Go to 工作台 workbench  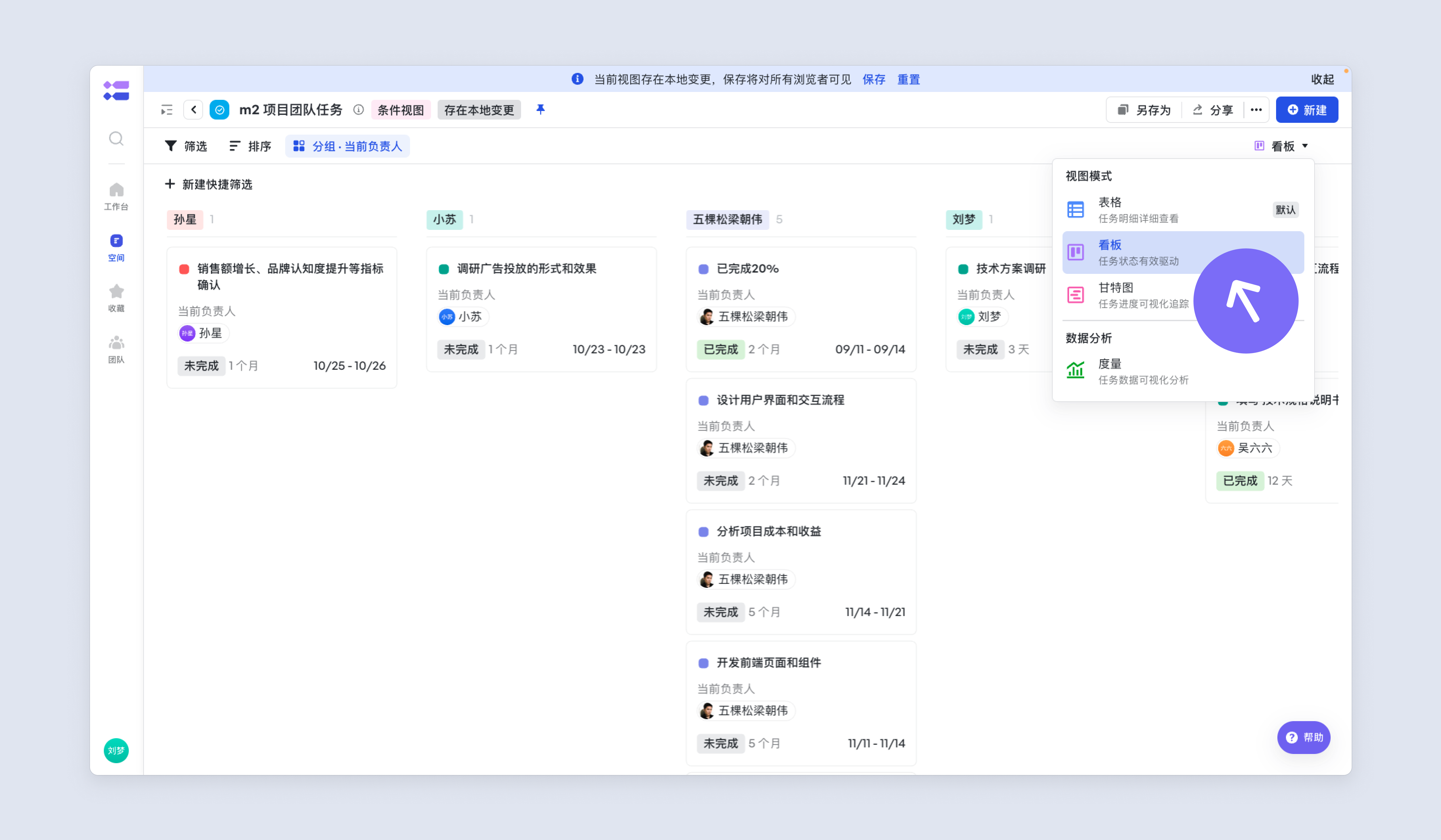point(116,196)
